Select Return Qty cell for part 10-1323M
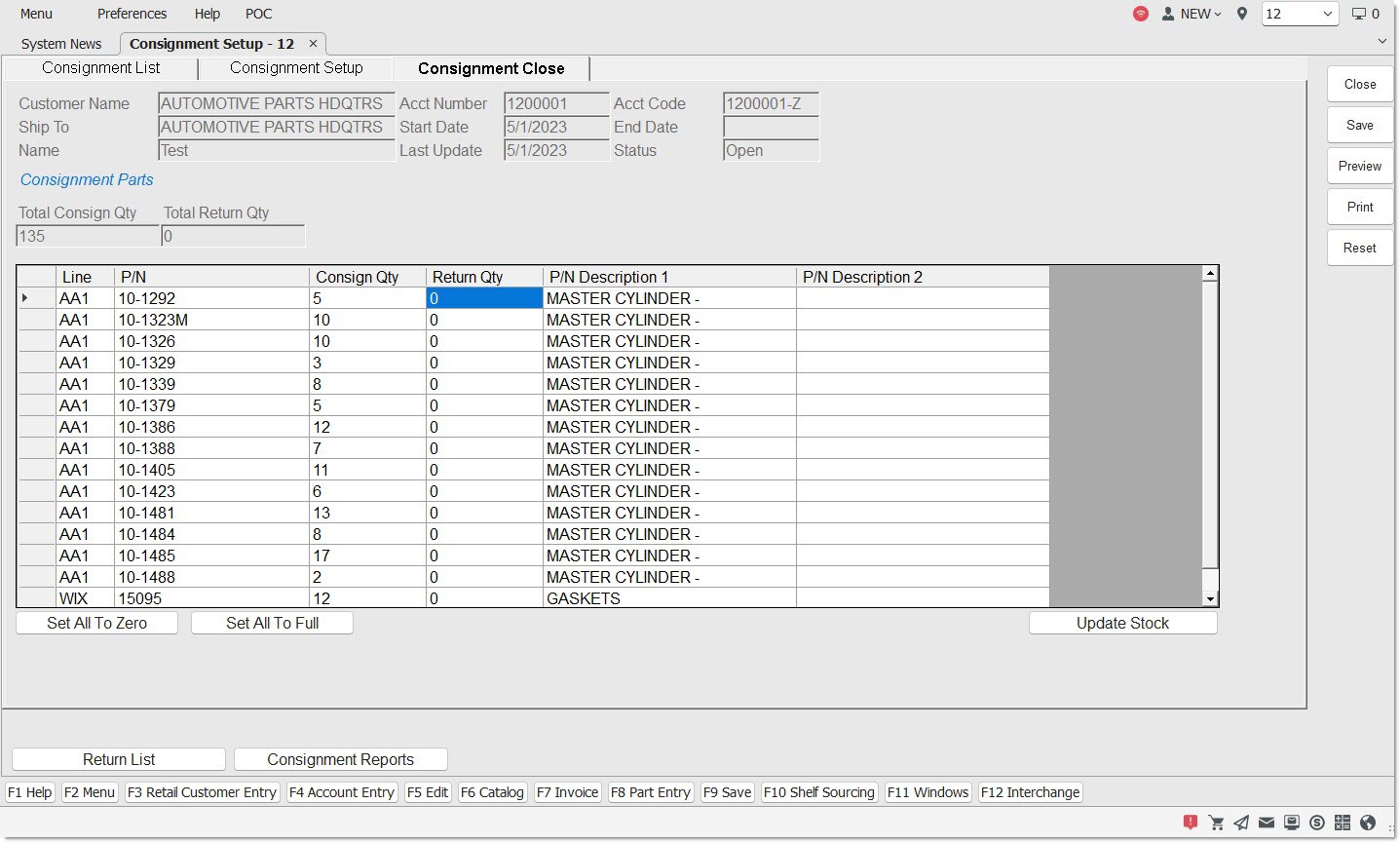 coord(483,321)
